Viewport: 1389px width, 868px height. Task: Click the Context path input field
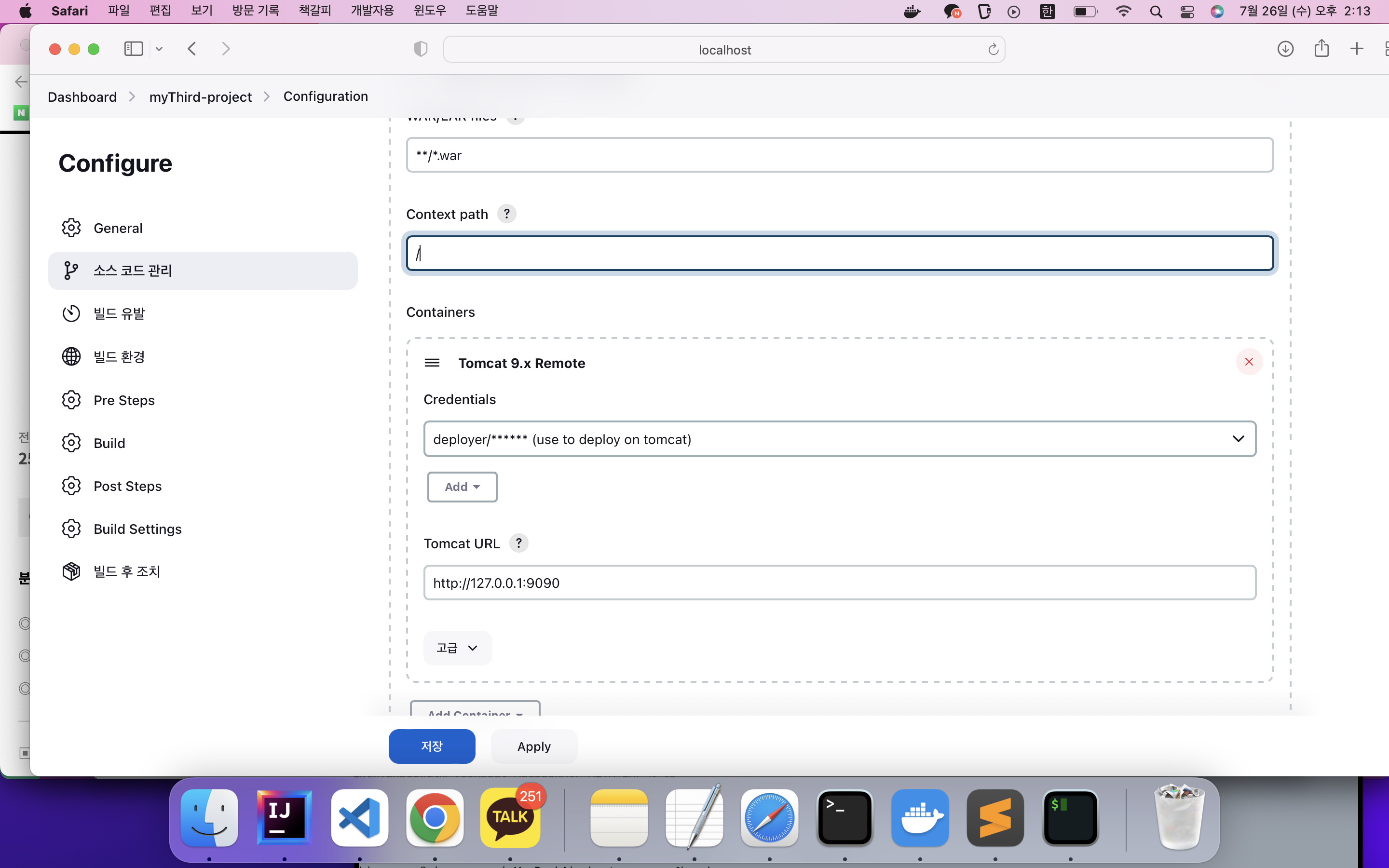[x=839, y=253]
